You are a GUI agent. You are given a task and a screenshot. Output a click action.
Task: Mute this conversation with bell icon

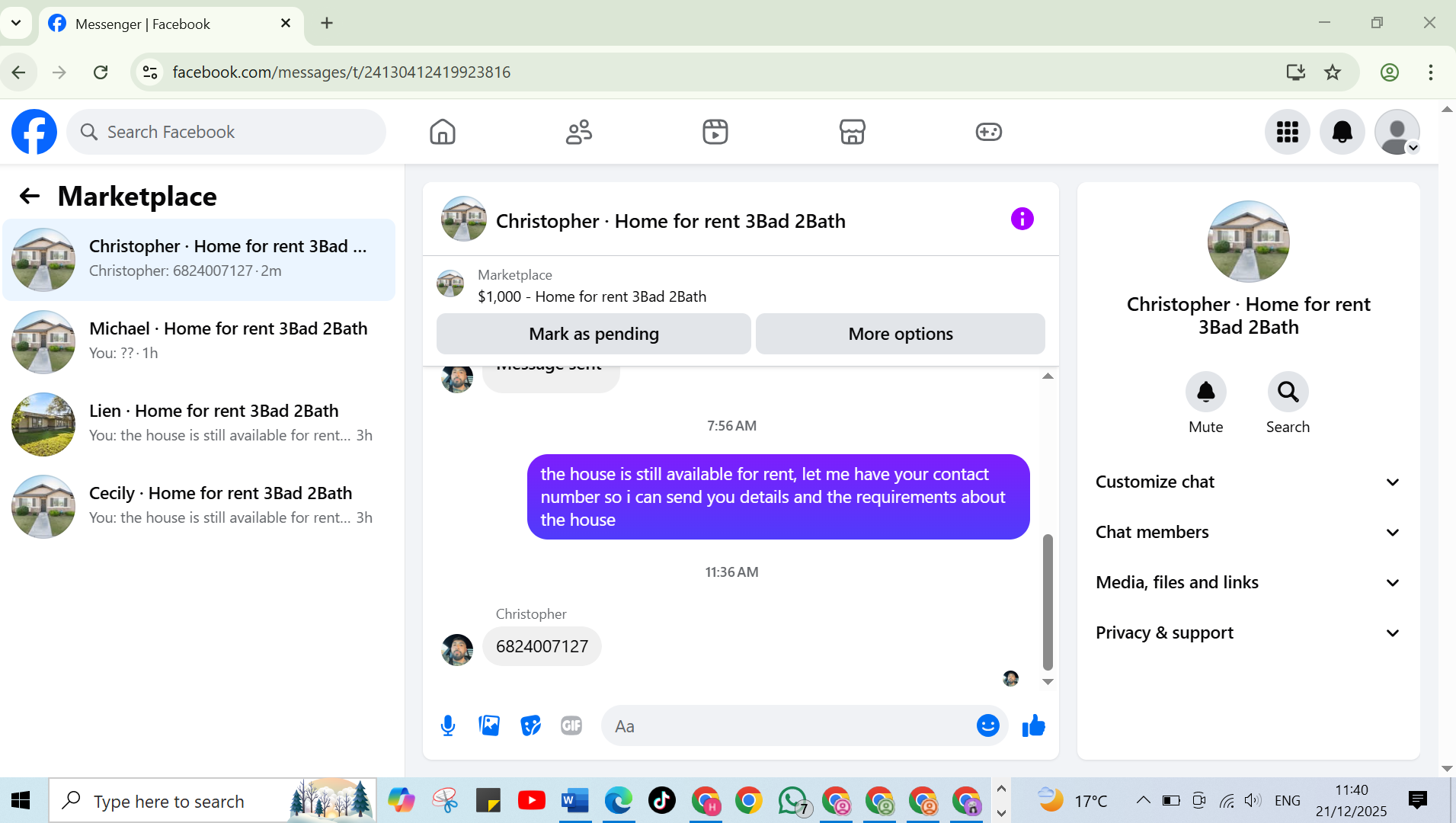point(1206,392)
